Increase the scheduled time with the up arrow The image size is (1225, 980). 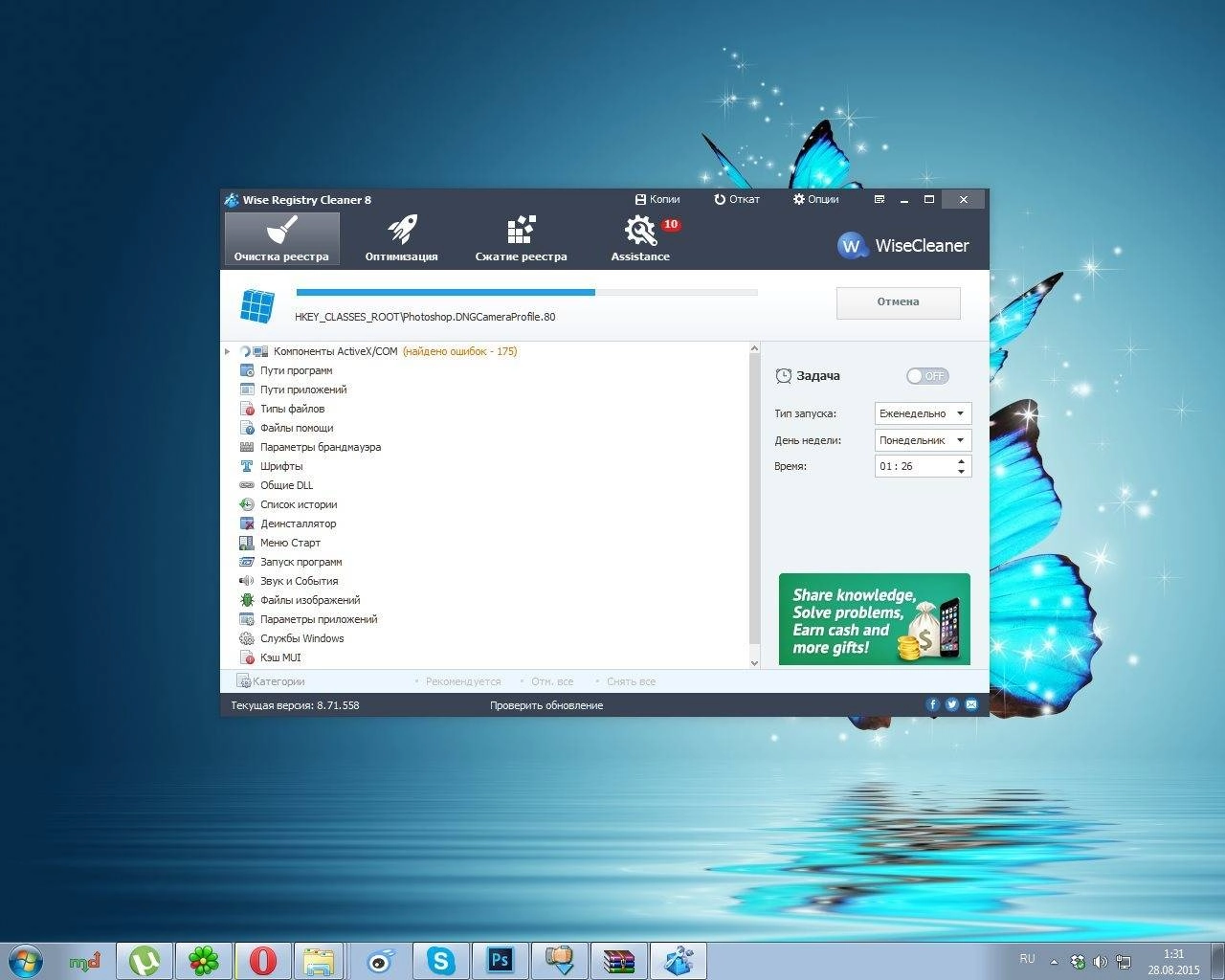(962, 461)
